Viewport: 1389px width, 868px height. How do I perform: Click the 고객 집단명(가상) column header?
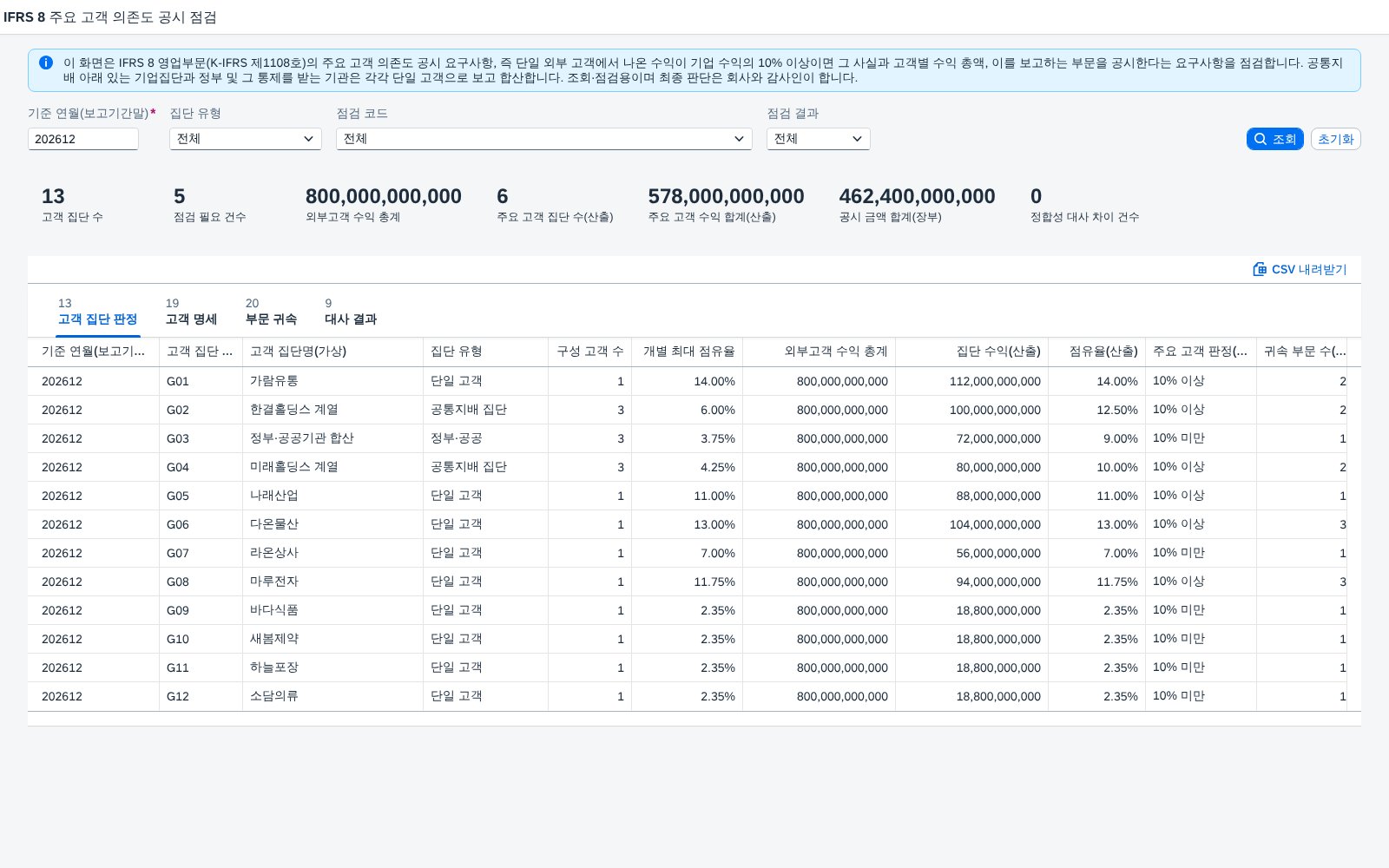(x=332, y=352)
